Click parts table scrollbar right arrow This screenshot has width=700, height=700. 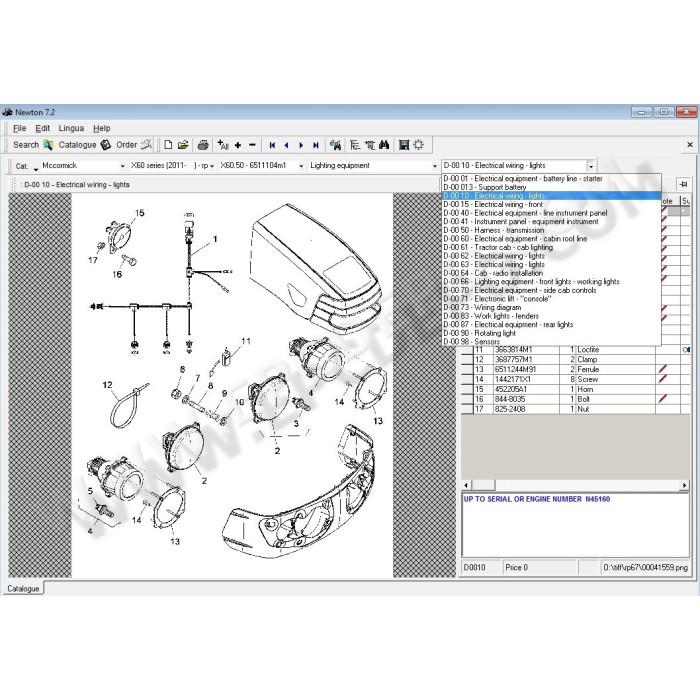[685, 485]
